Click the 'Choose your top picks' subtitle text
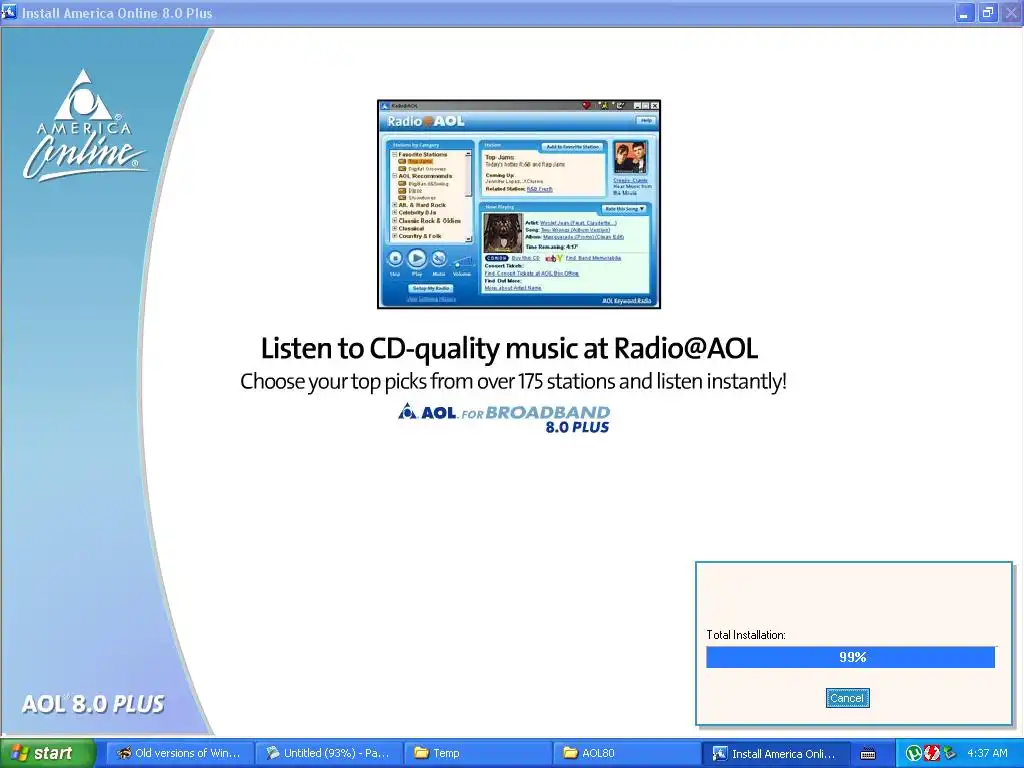The height and width of the screenshot is (768, 1024). [x=513, y=381]
